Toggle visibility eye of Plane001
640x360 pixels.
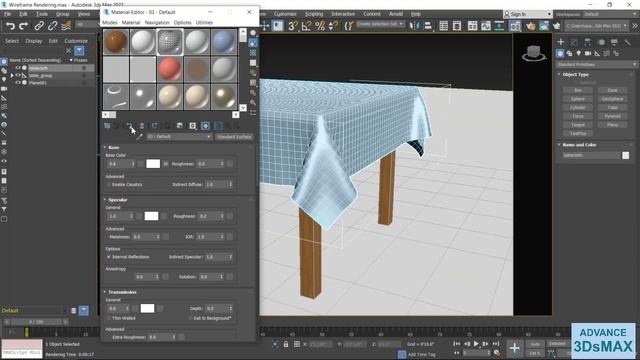18,82
